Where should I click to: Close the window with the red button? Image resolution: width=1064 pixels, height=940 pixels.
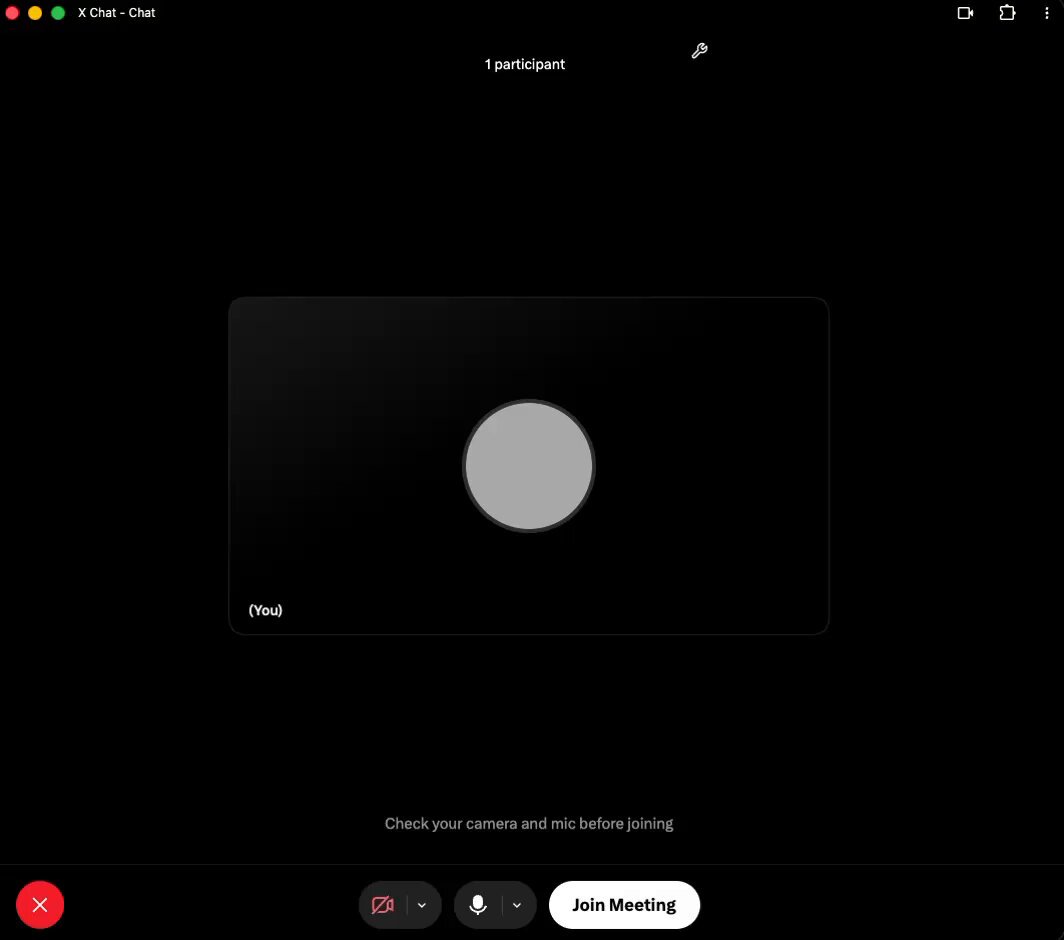[x=12, y=13]
